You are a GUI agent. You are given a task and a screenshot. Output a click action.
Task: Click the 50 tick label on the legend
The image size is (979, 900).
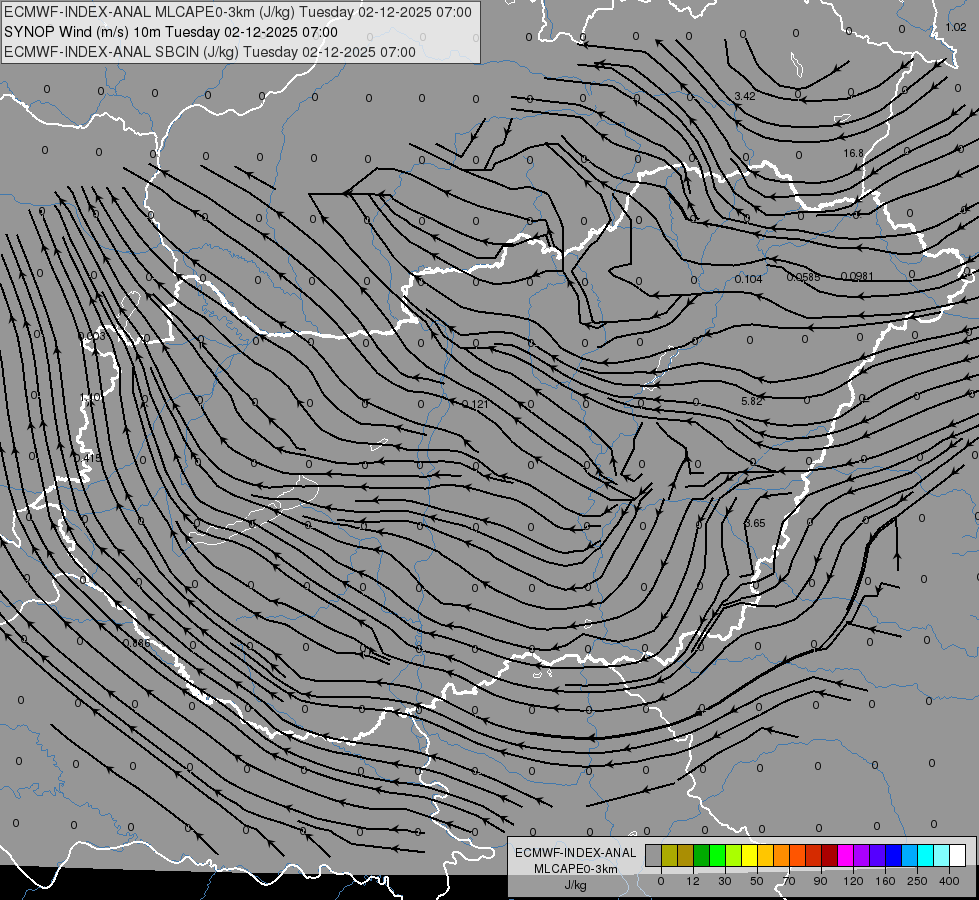757,881
